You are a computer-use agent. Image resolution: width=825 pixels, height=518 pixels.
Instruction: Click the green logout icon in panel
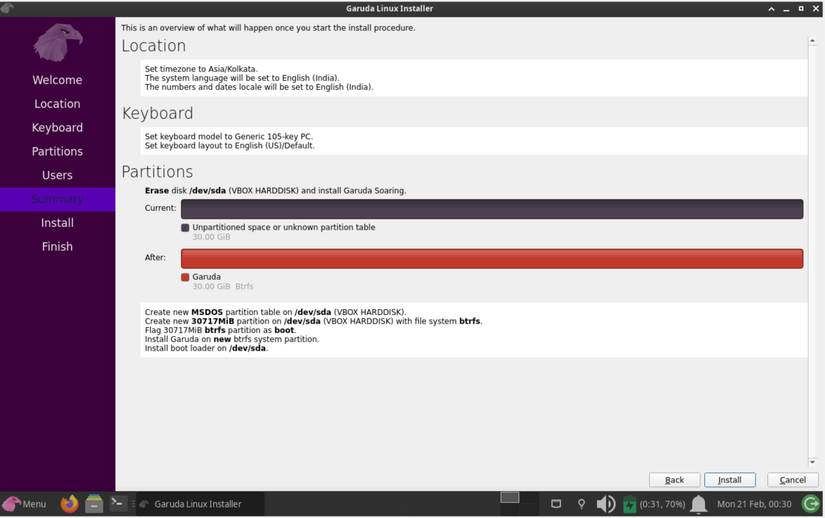click(811, 504)
